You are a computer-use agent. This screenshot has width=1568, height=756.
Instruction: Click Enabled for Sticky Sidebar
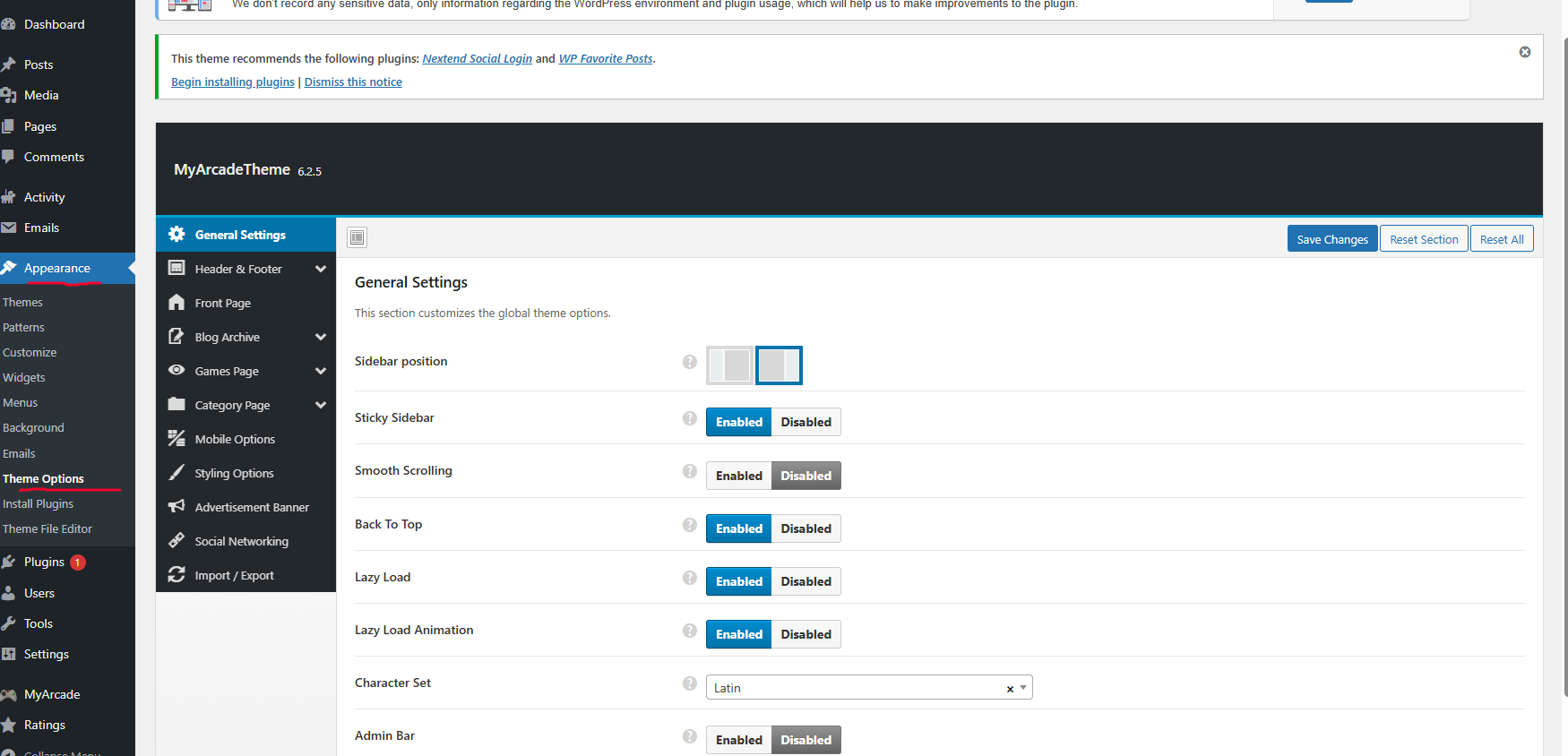tap(739, 422)
